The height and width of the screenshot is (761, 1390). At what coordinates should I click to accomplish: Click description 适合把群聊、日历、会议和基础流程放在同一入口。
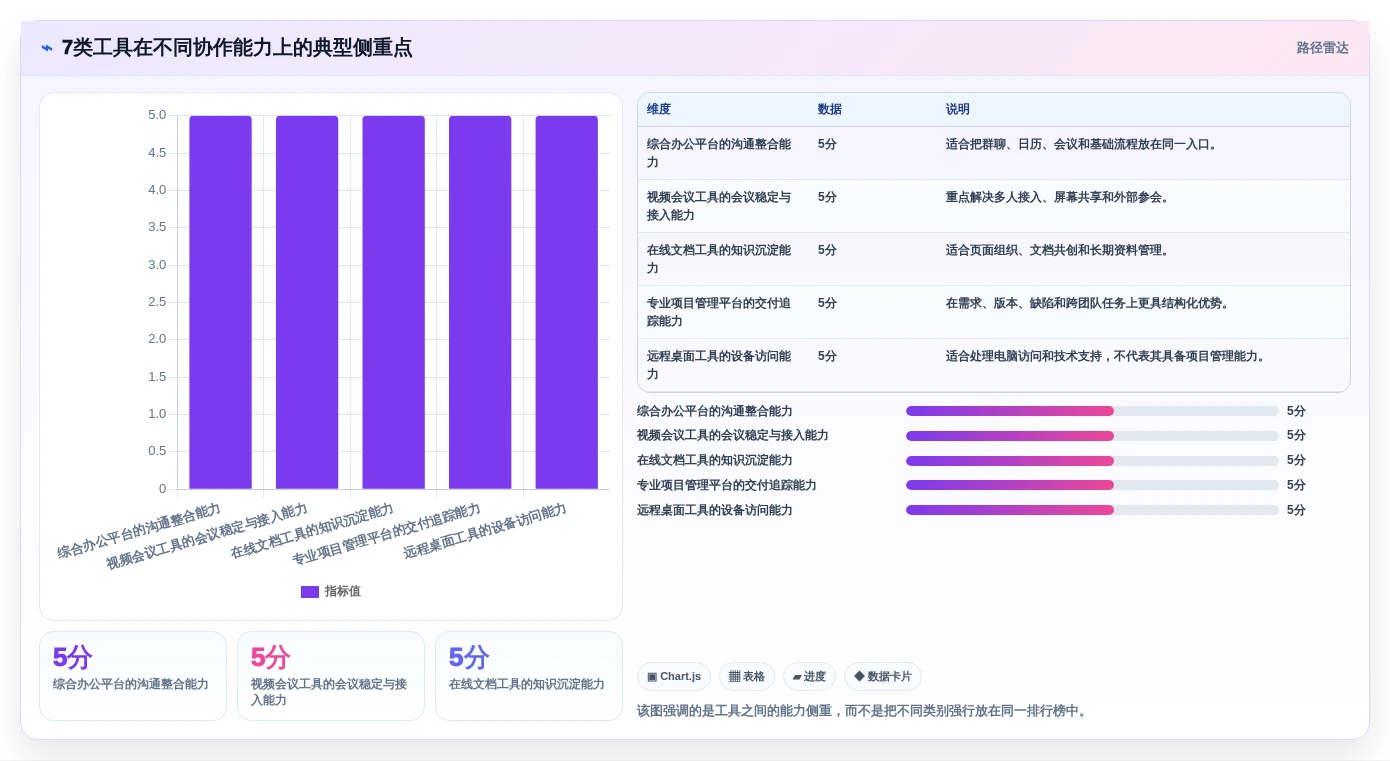click(x=1084, y=144)
